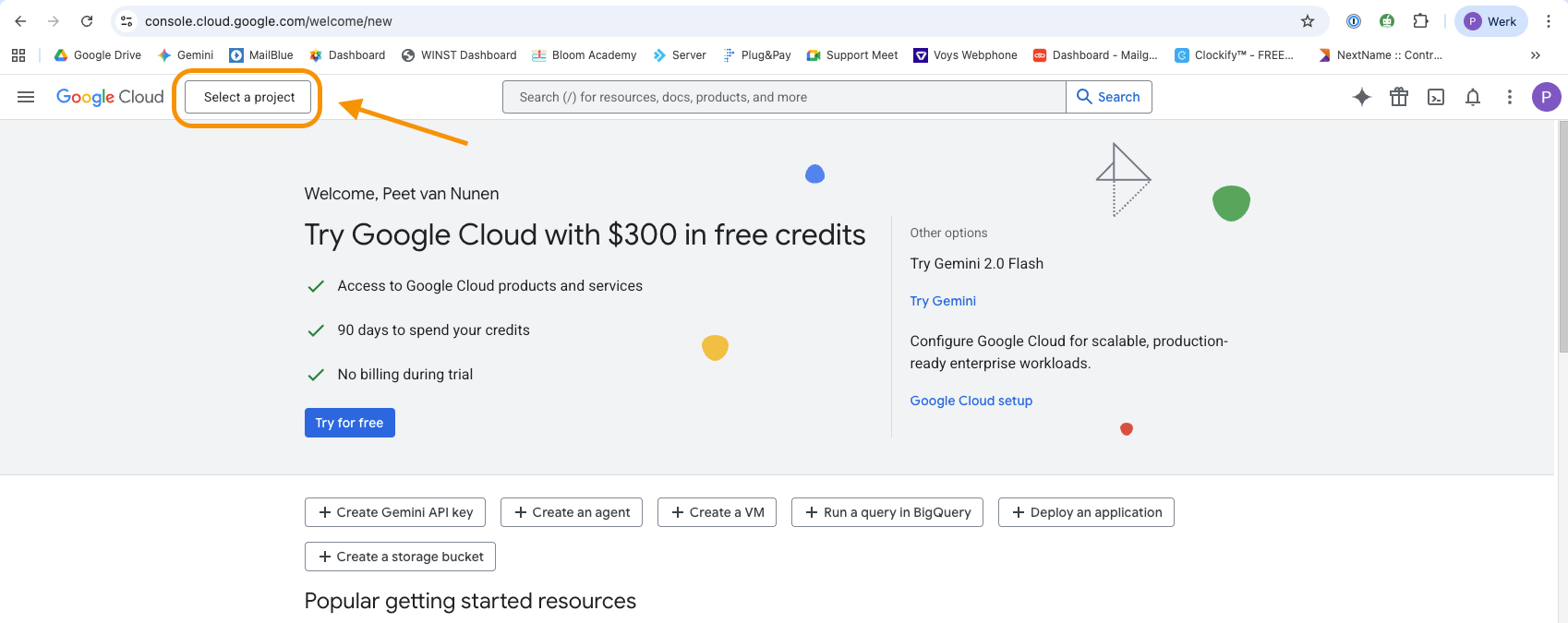The width and height of the screenshot is (1568, 623).
Task: Open the three-dot settings and utilities menu
Action: point(1510,97)
